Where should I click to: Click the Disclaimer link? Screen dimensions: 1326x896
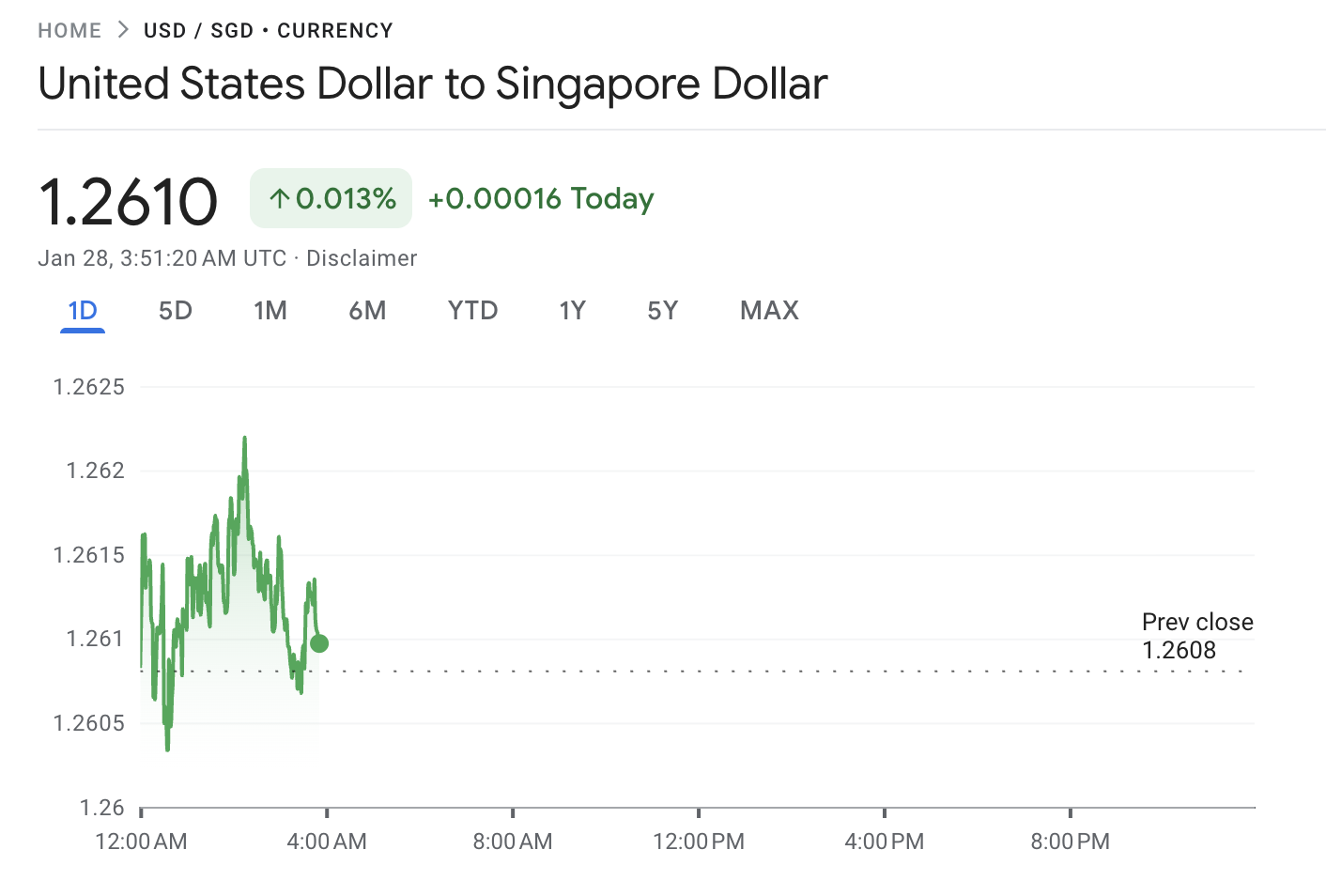coord(362,257)
